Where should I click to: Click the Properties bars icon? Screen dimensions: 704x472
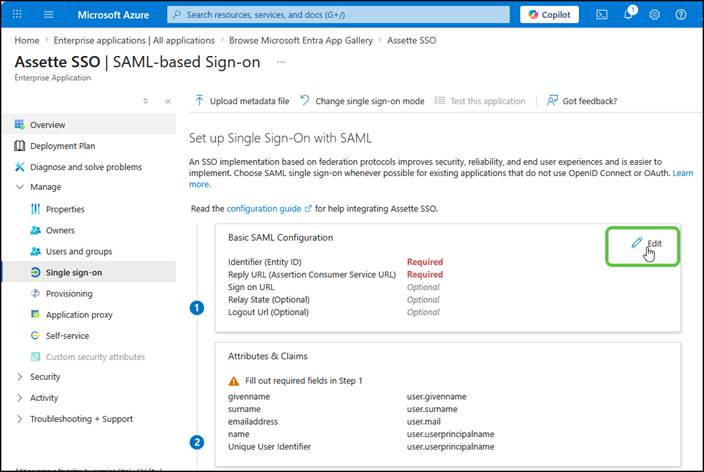click(35, 209)
